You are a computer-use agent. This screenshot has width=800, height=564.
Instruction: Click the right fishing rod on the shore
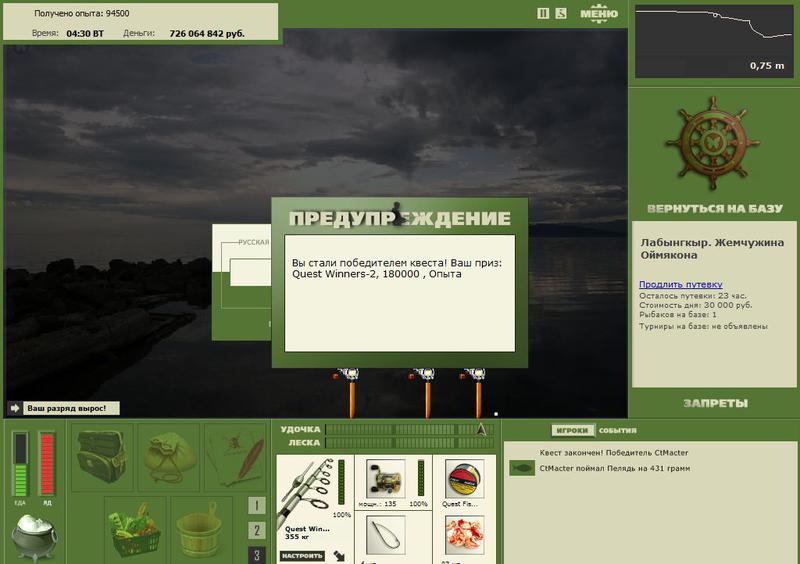pyautogui.click(x=477, y=392)
